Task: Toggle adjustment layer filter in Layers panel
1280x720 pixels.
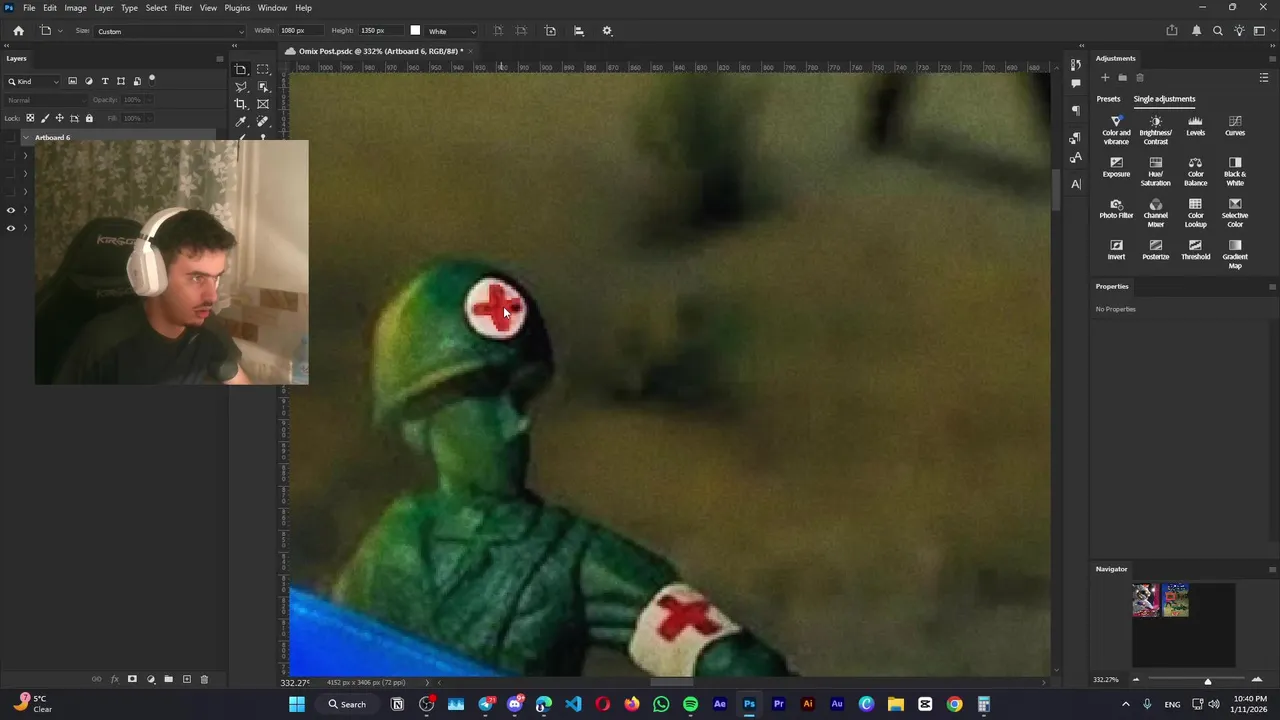Action: click(89, 81)
